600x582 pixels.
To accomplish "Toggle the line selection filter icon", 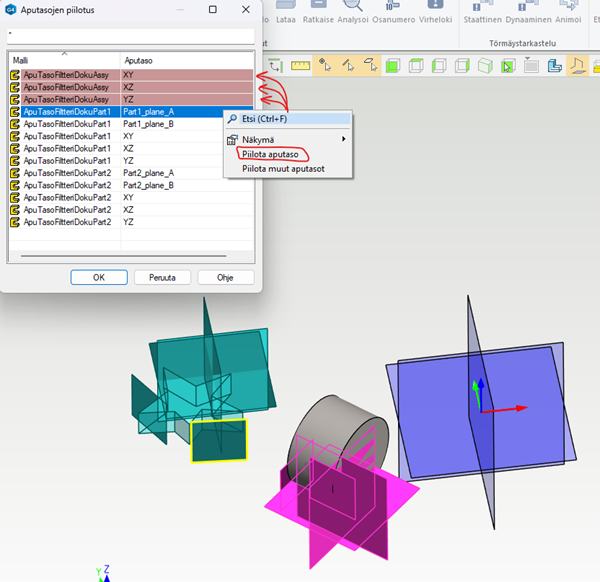I will pos(347,66).
